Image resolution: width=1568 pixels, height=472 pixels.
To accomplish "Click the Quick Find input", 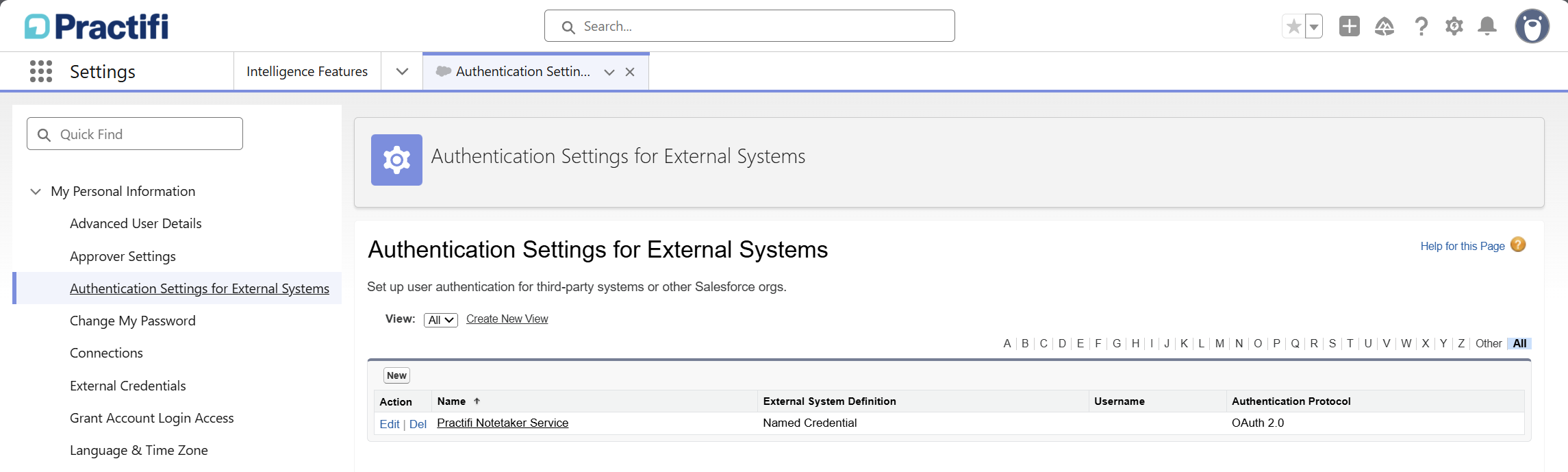I will click(x=135, y=134).
